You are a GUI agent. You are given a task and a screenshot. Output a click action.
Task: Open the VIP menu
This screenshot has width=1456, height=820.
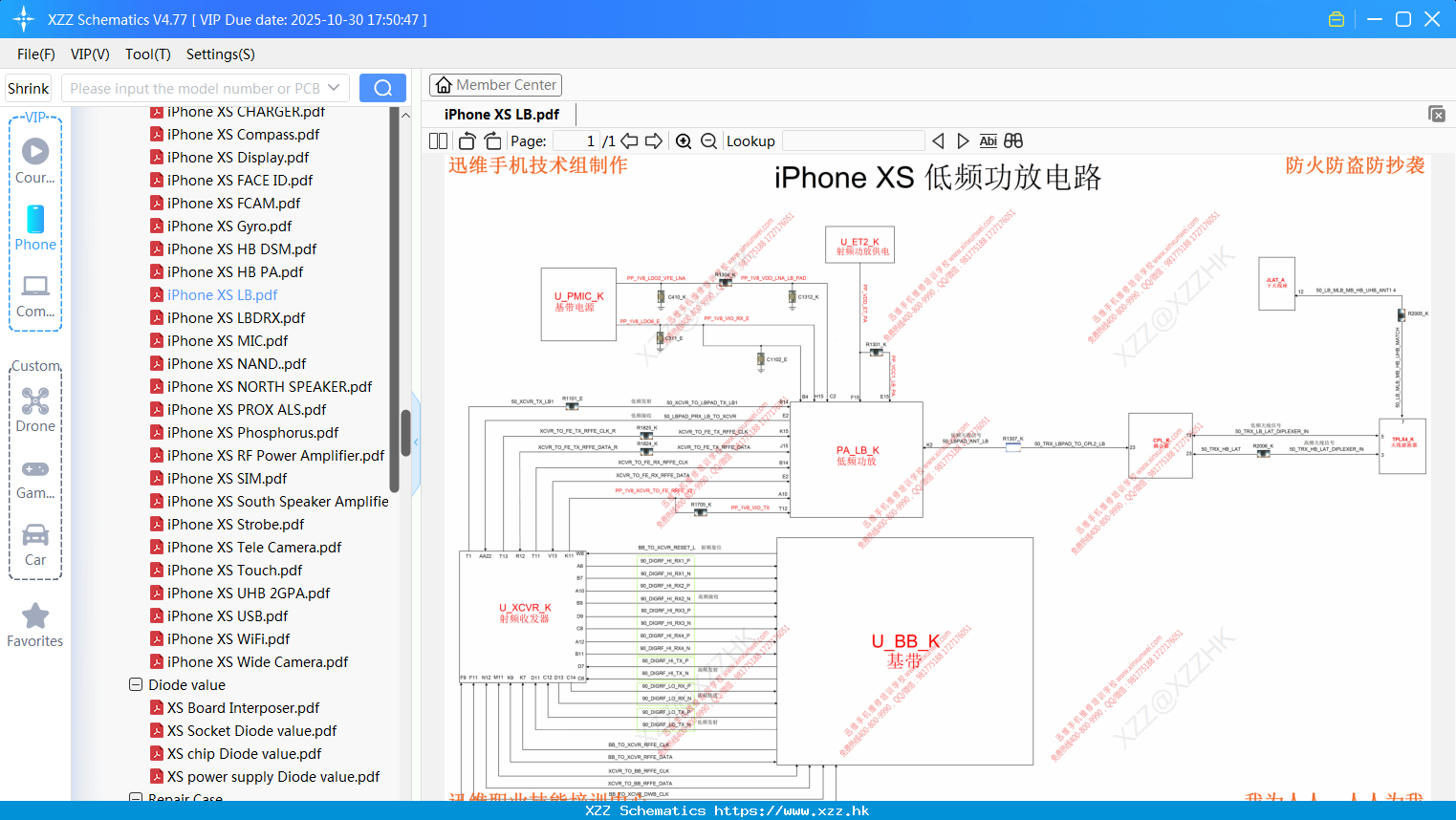(90, 54)
